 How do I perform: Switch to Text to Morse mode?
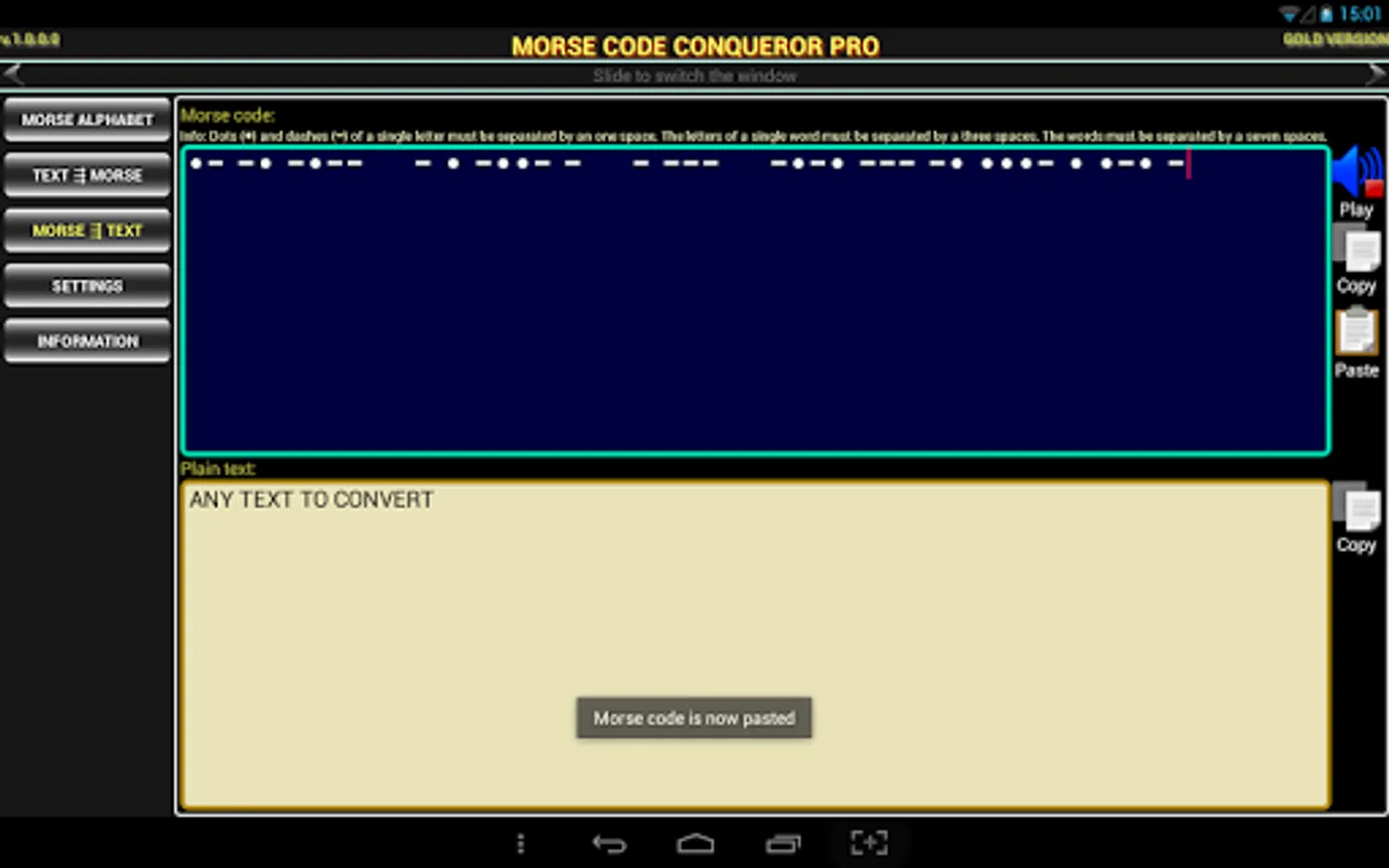(87, 176)
